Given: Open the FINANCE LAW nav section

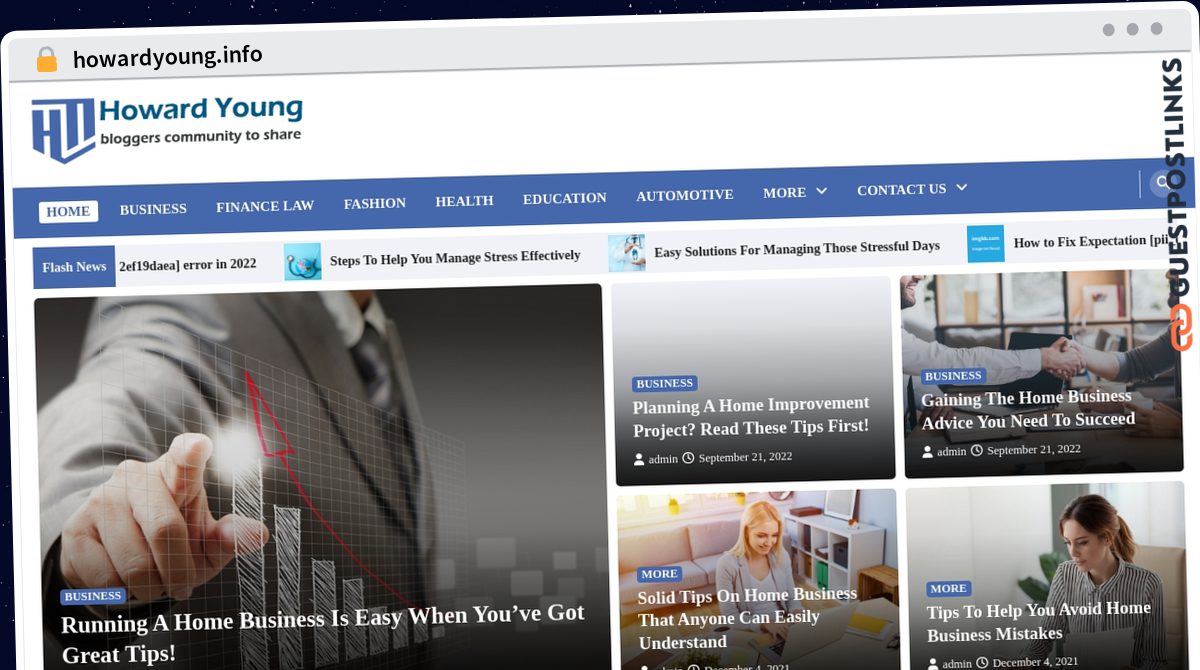Looking at the screenshot, I should pos(265,206).
